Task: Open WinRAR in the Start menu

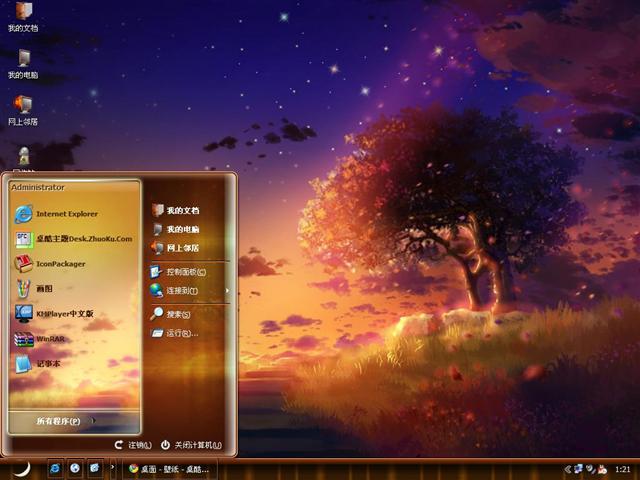Action: 50,339
